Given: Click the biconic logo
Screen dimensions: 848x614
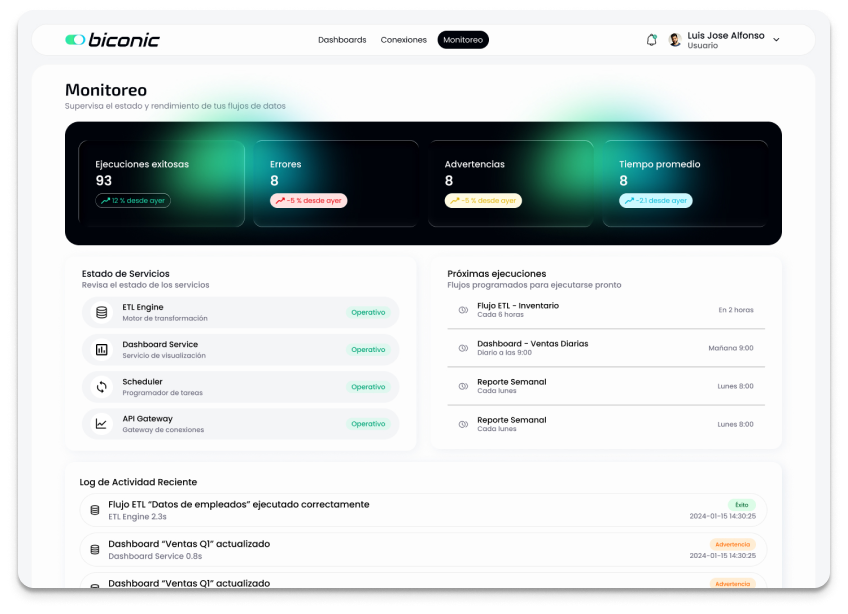Looking at the screenshot, I should pos(112,40).
